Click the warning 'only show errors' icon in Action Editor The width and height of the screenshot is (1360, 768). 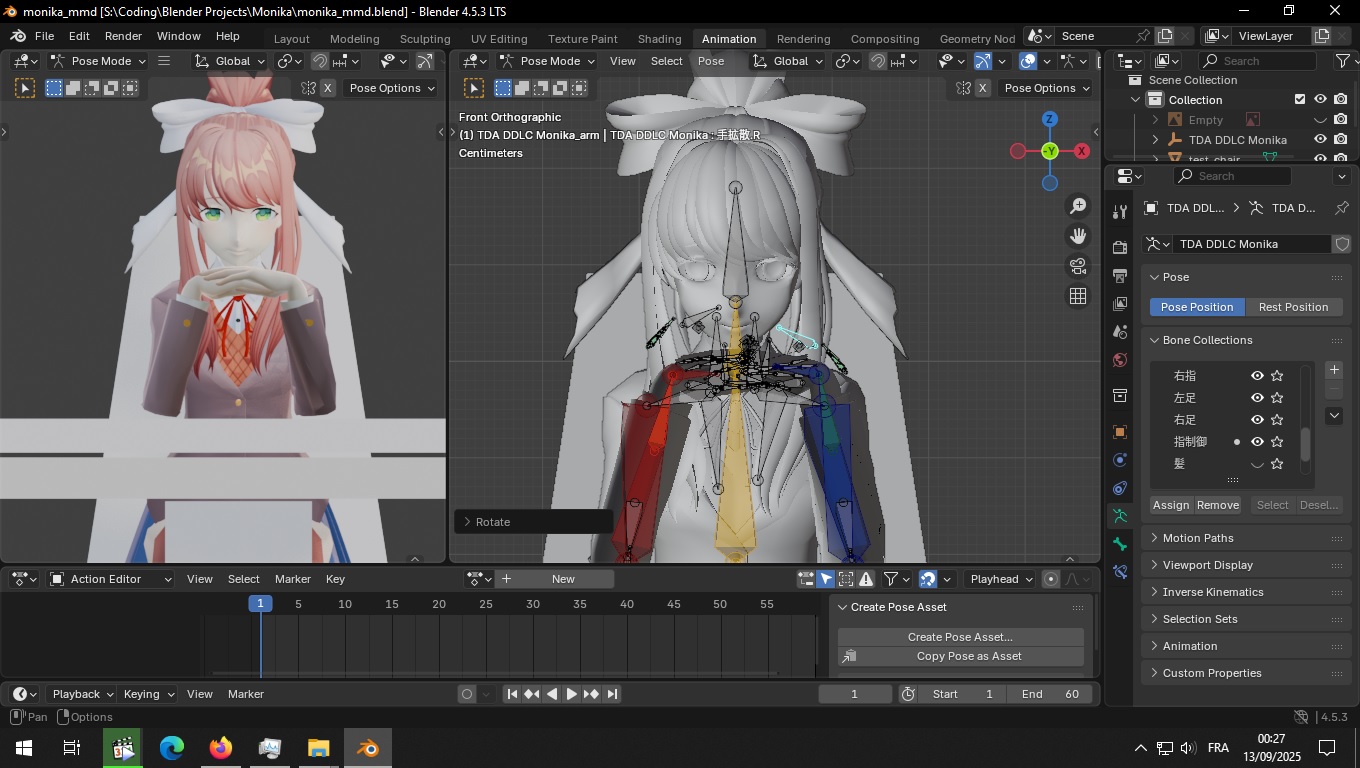866,579
